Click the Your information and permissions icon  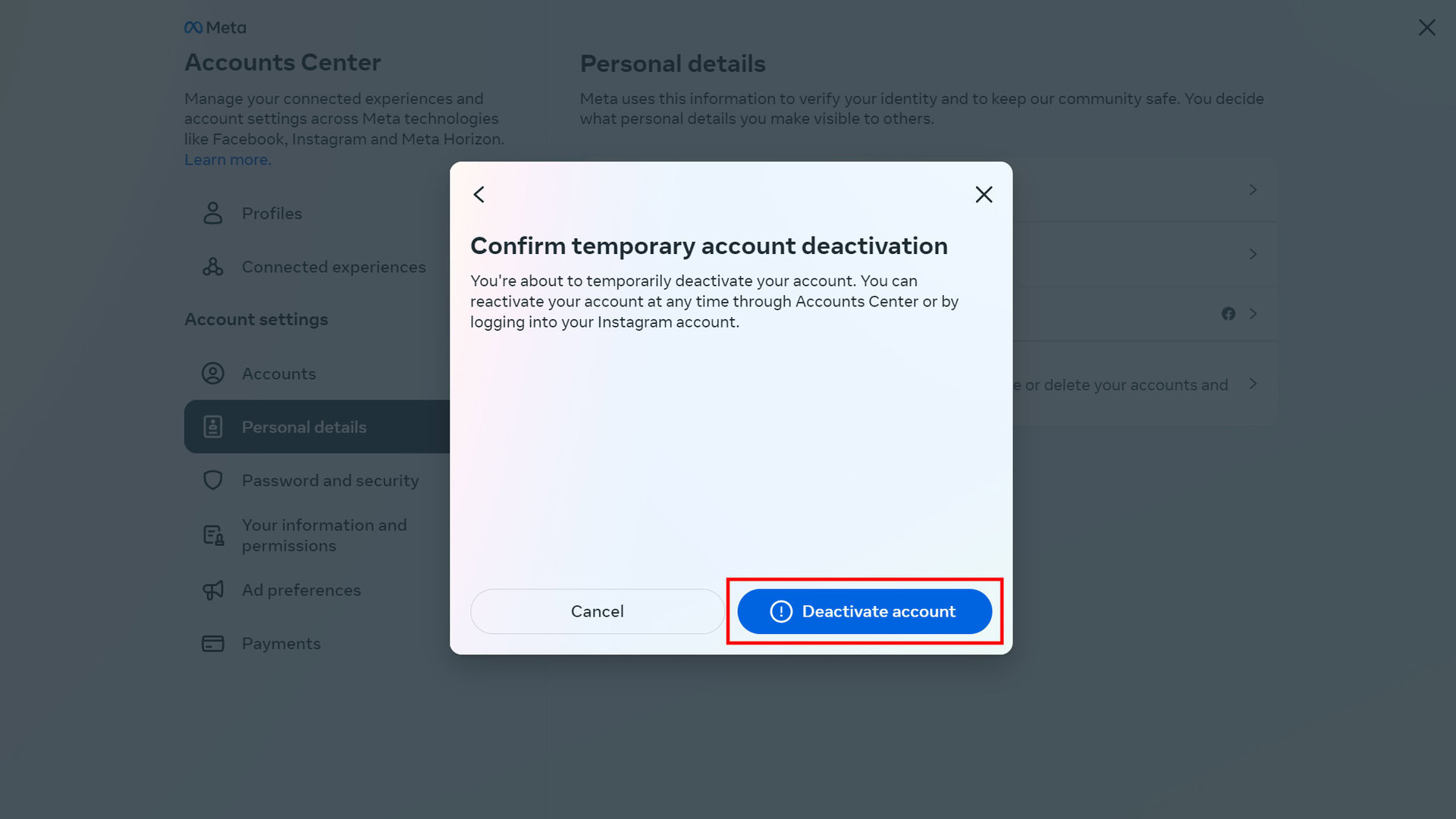(213, 535)
